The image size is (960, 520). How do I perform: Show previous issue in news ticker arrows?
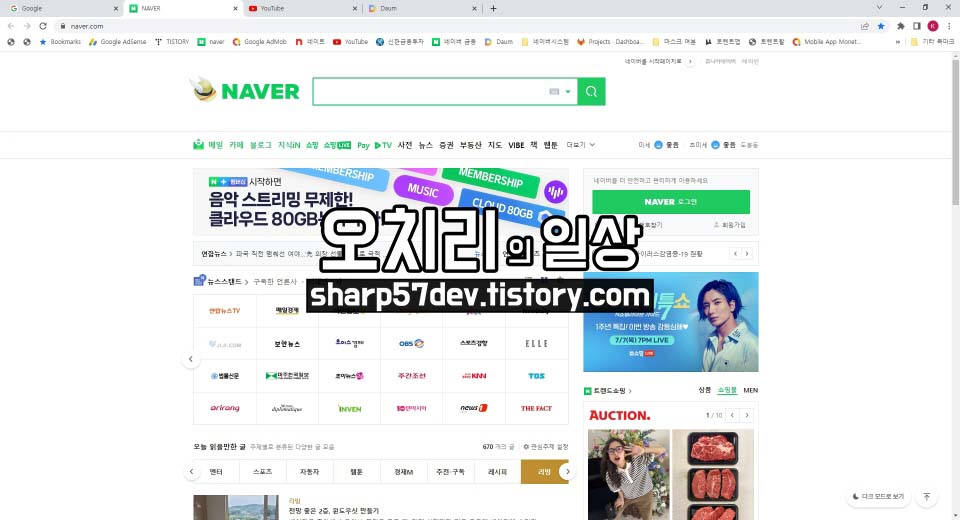pos(735,254)
